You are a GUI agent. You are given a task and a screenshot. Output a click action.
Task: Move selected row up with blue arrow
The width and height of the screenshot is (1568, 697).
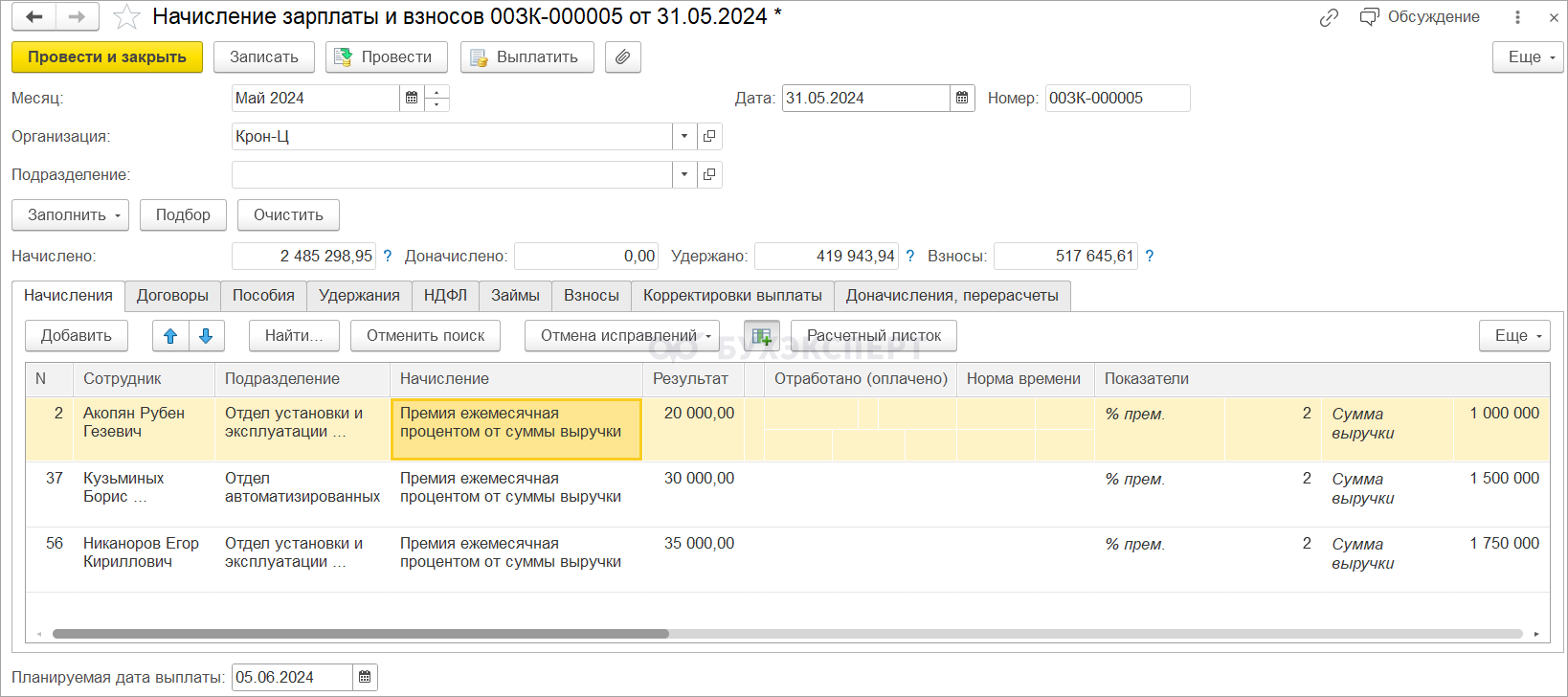coord(170,336)
